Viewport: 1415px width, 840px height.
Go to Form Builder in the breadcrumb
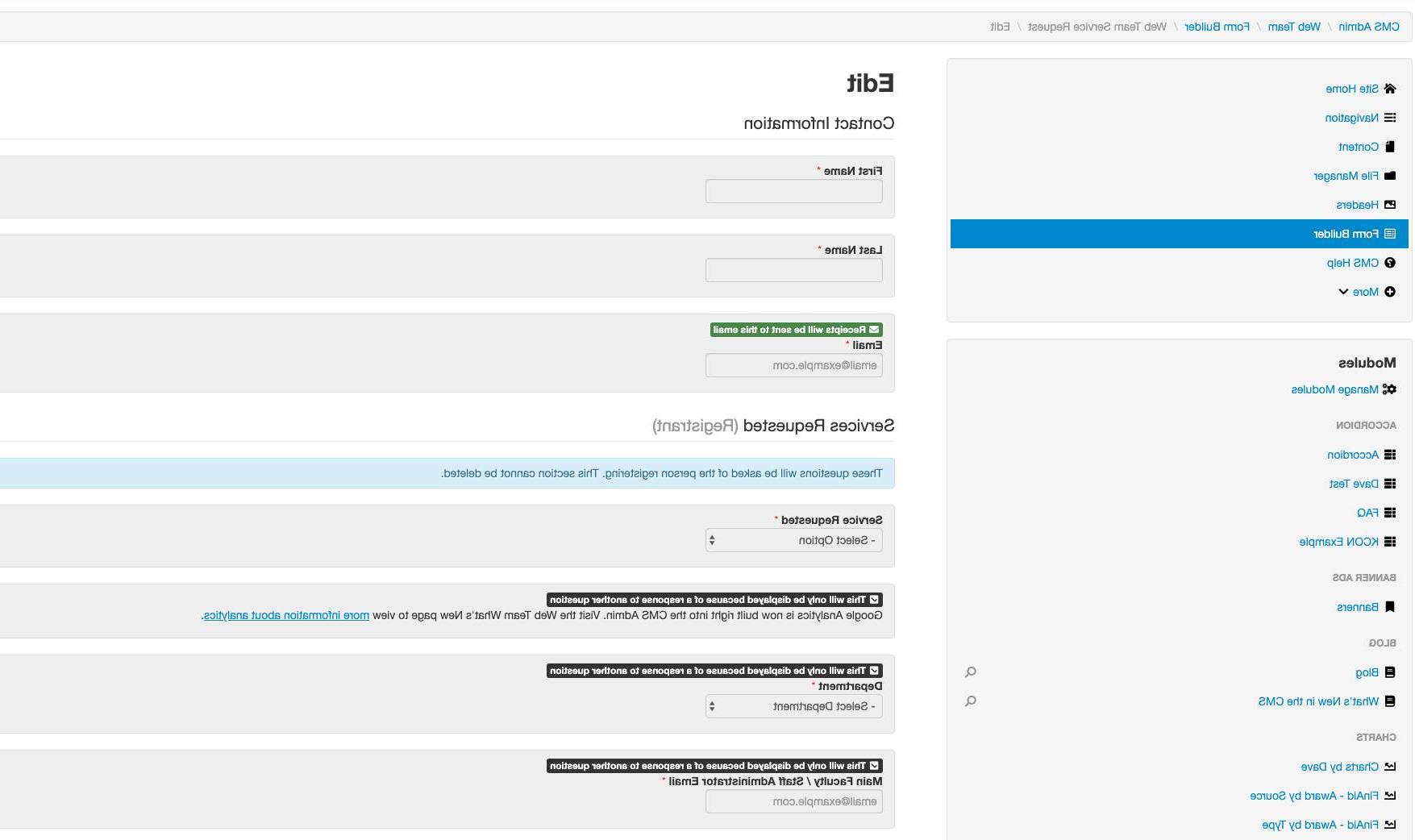1217,27
